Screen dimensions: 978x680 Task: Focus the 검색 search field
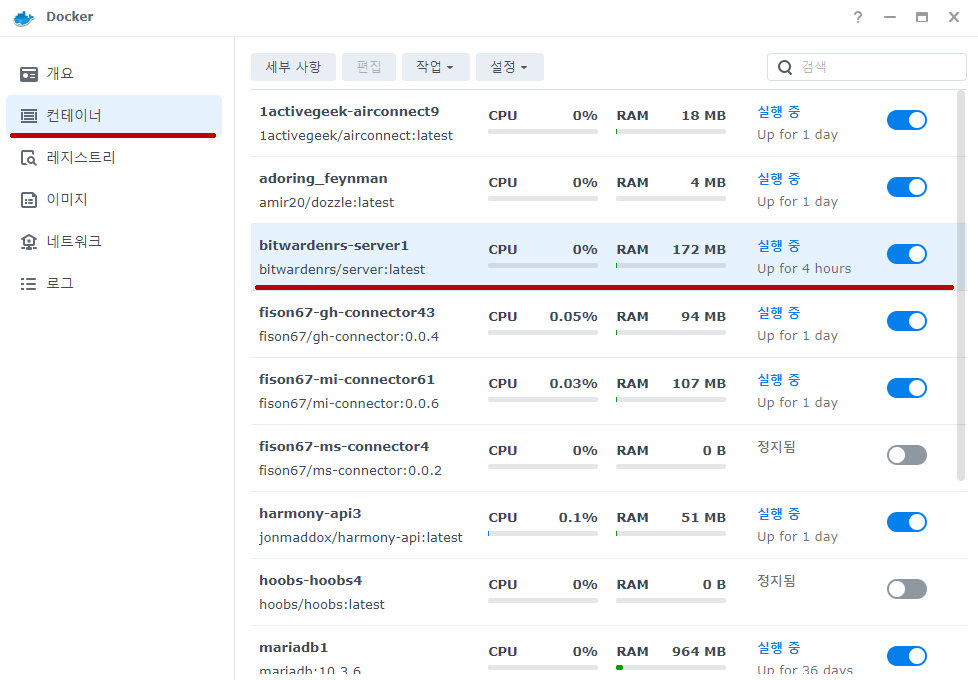[x=866, y=67]
